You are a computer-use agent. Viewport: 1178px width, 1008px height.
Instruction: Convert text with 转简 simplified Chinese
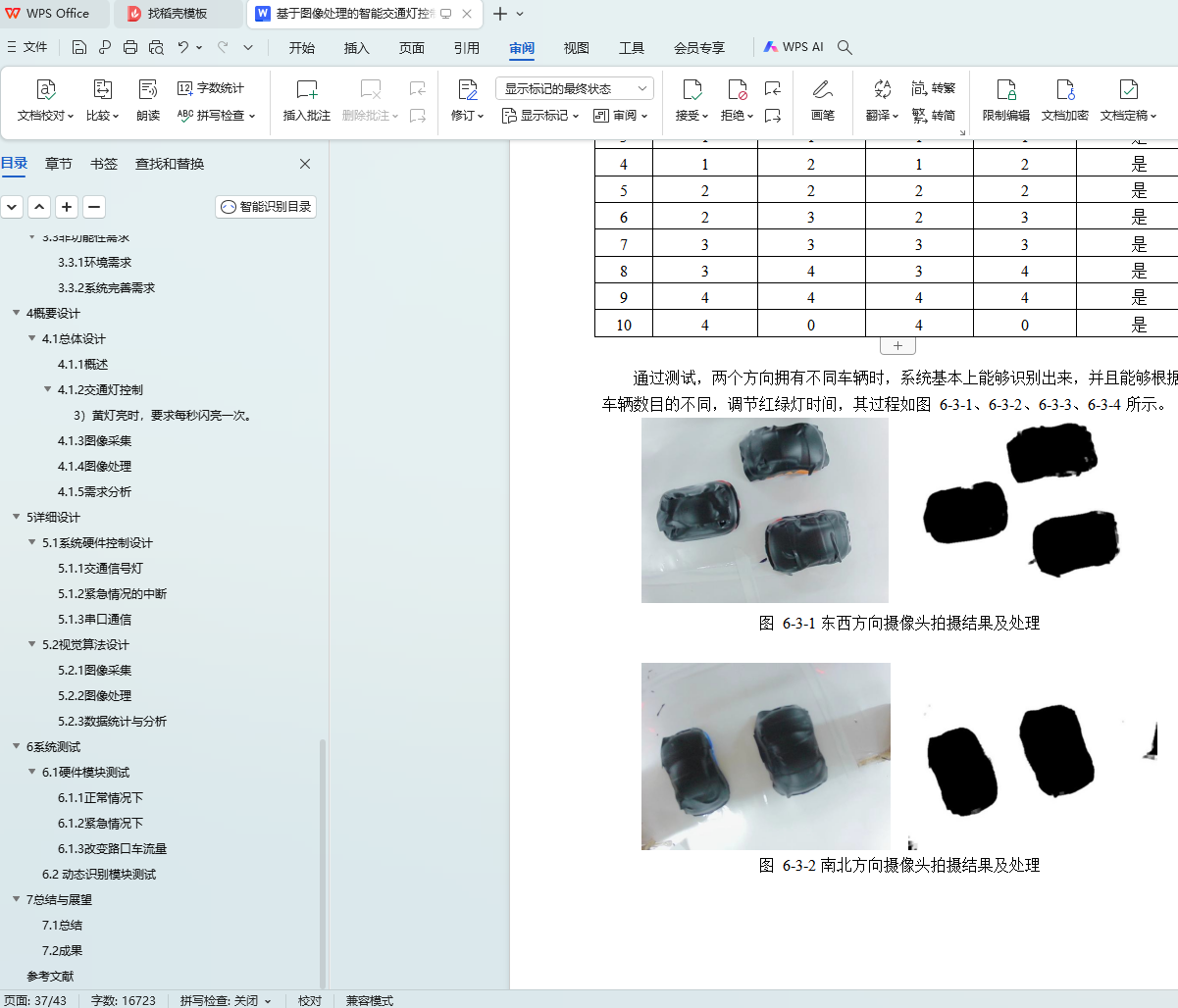click(x=933, y=116)
